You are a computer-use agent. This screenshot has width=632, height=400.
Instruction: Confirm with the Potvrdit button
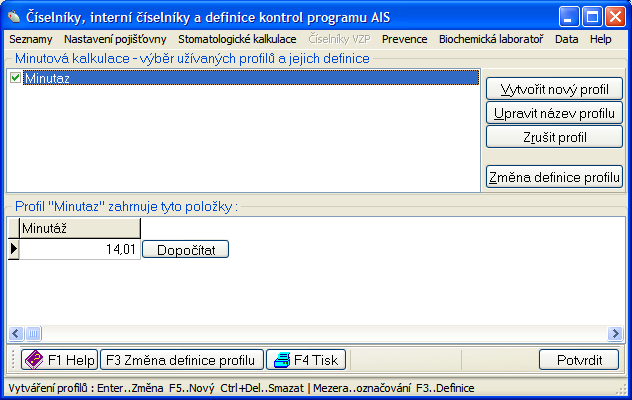pyautogui.click(x=579, y=360)
